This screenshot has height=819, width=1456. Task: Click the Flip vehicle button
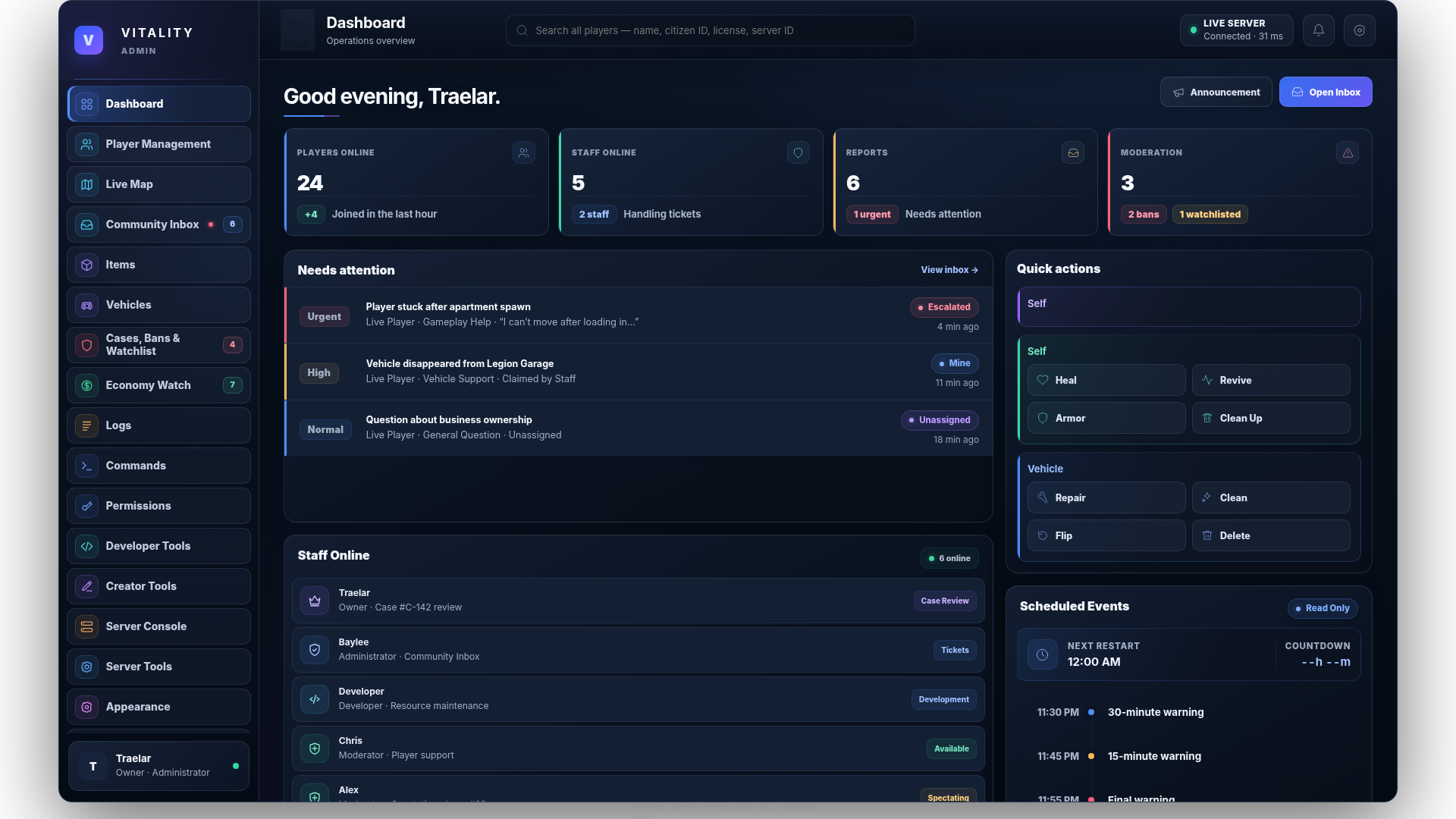[1106, 535]
